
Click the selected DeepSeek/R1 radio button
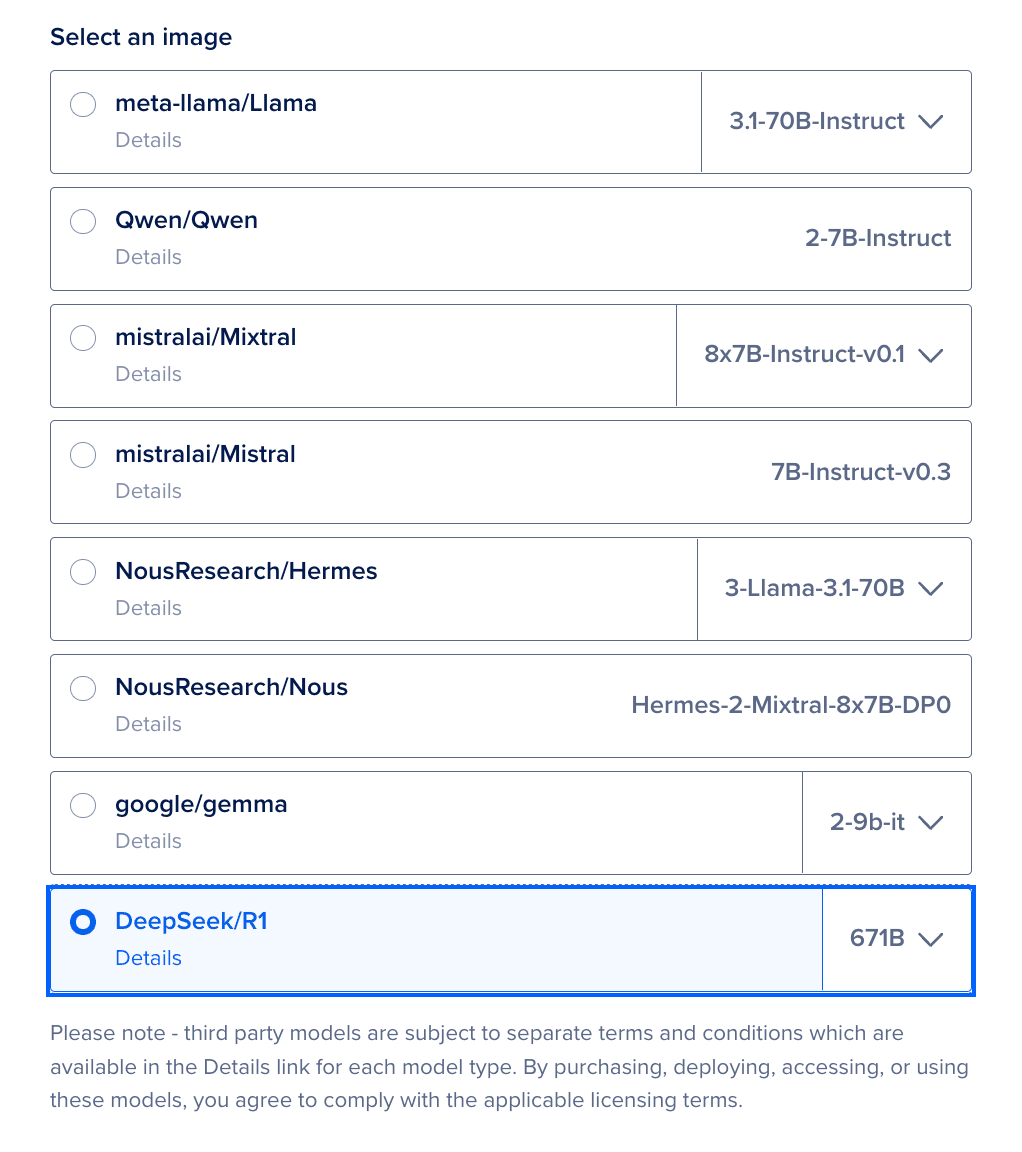pos(83,922)
